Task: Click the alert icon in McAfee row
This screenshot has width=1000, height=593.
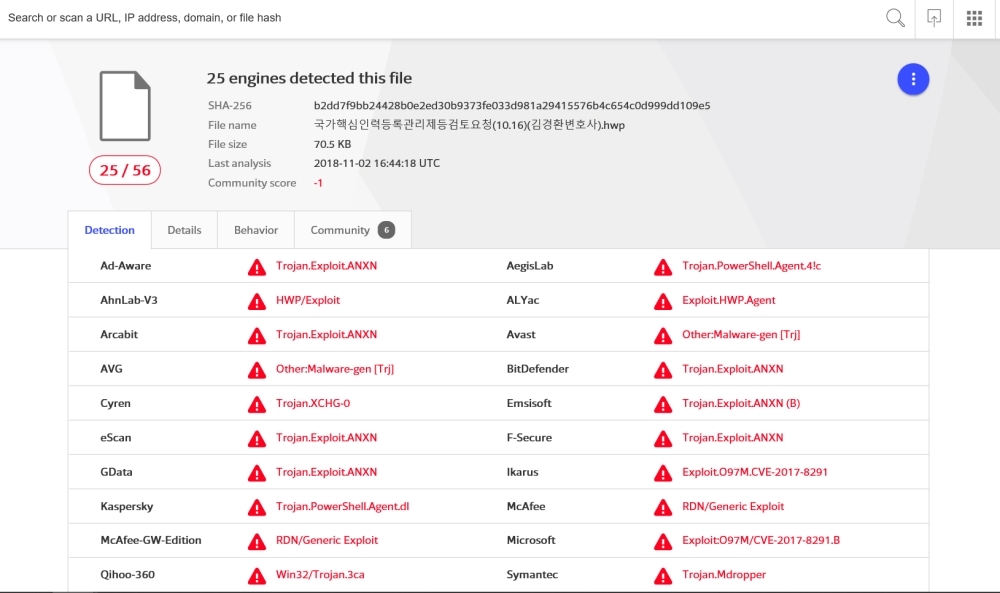Action: (663, 508)
